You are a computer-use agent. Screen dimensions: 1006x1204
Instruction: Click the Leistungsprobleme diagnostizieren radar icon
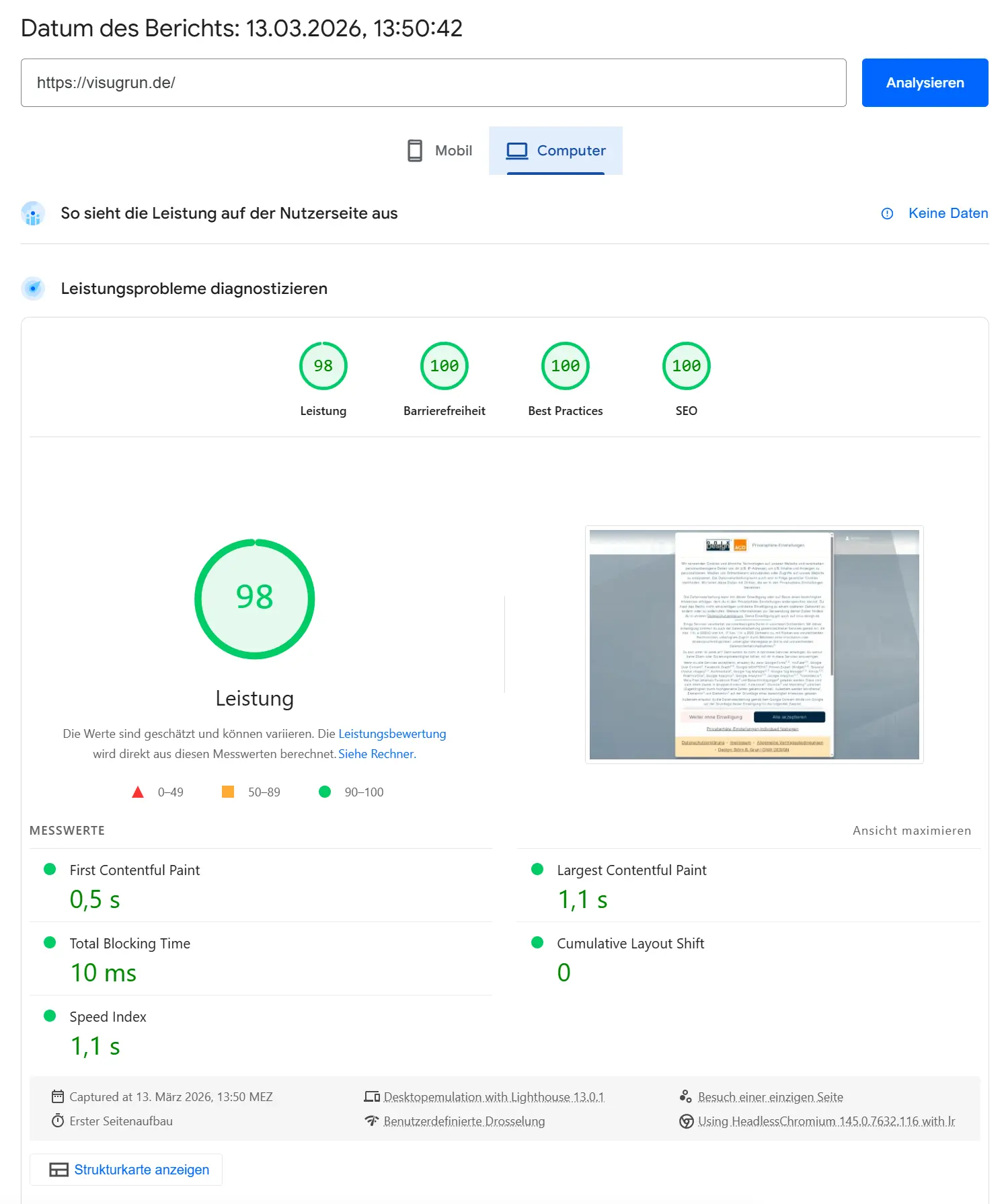pos(33,289)
